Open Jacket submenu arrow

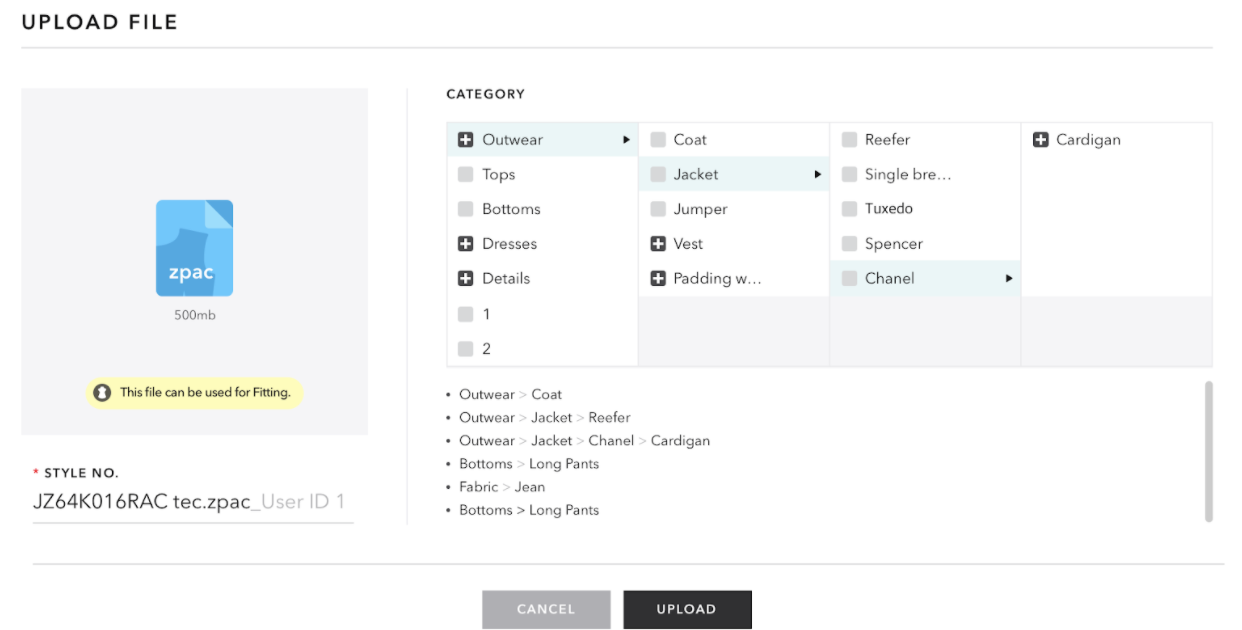pyautogui.click(x=817, y=175)
